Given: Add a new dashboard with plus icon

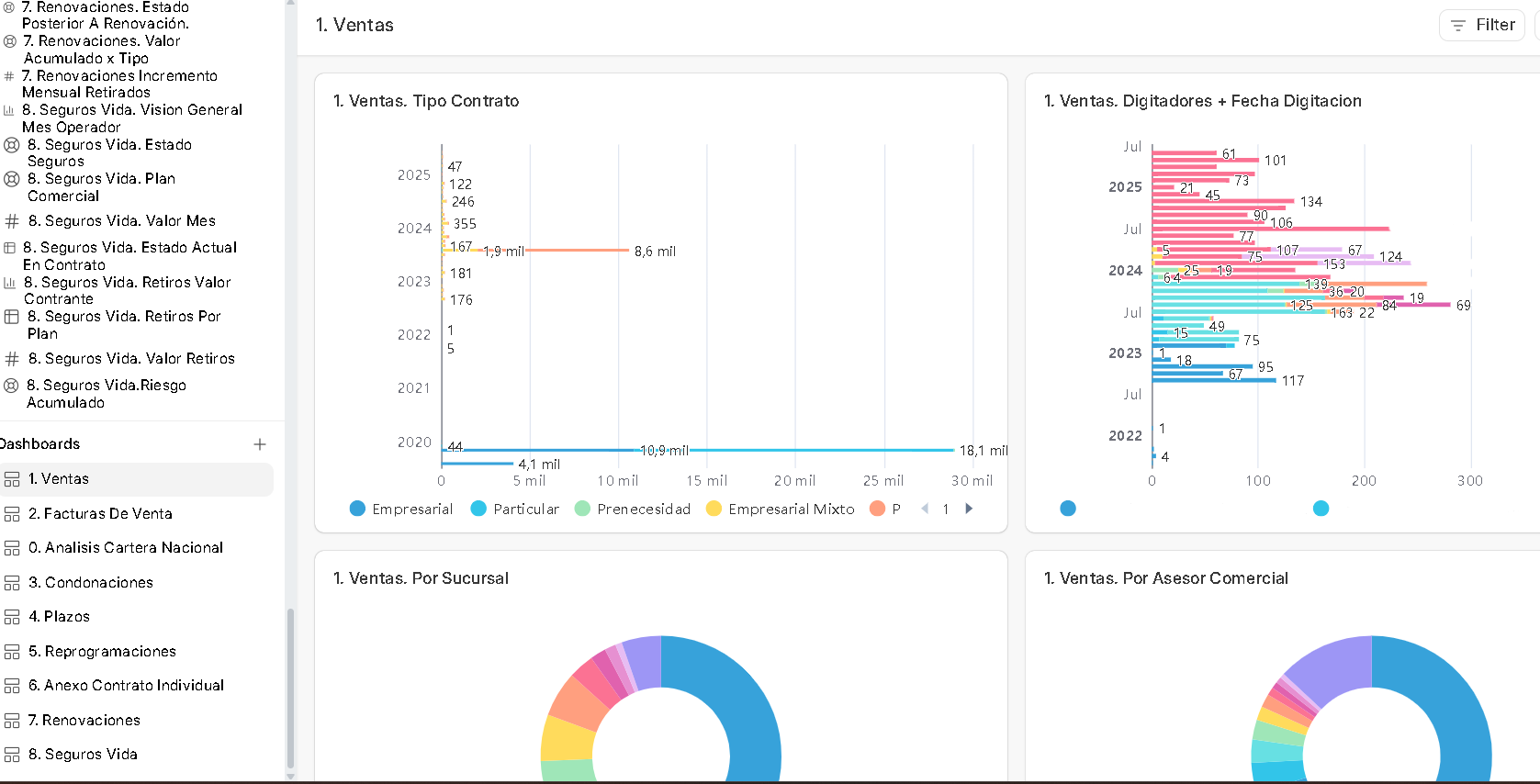Looking at the screenshot, I should (x=260, y=444).
